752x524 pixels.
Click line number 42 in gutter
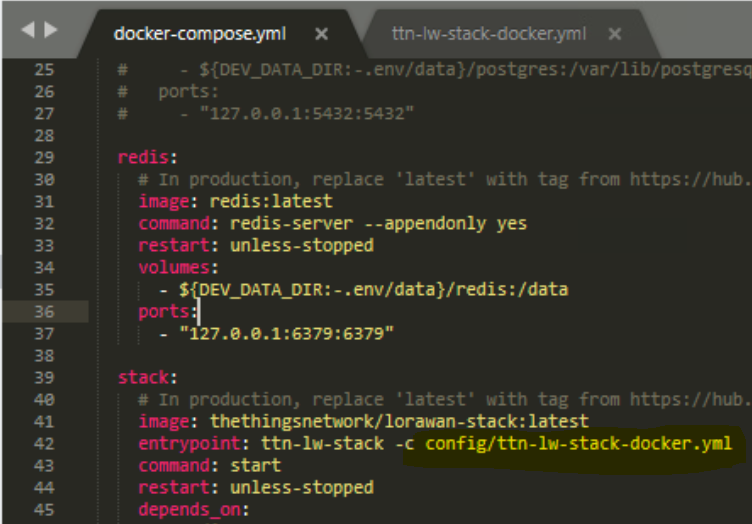pyautogui.click(x=44, y=444)
